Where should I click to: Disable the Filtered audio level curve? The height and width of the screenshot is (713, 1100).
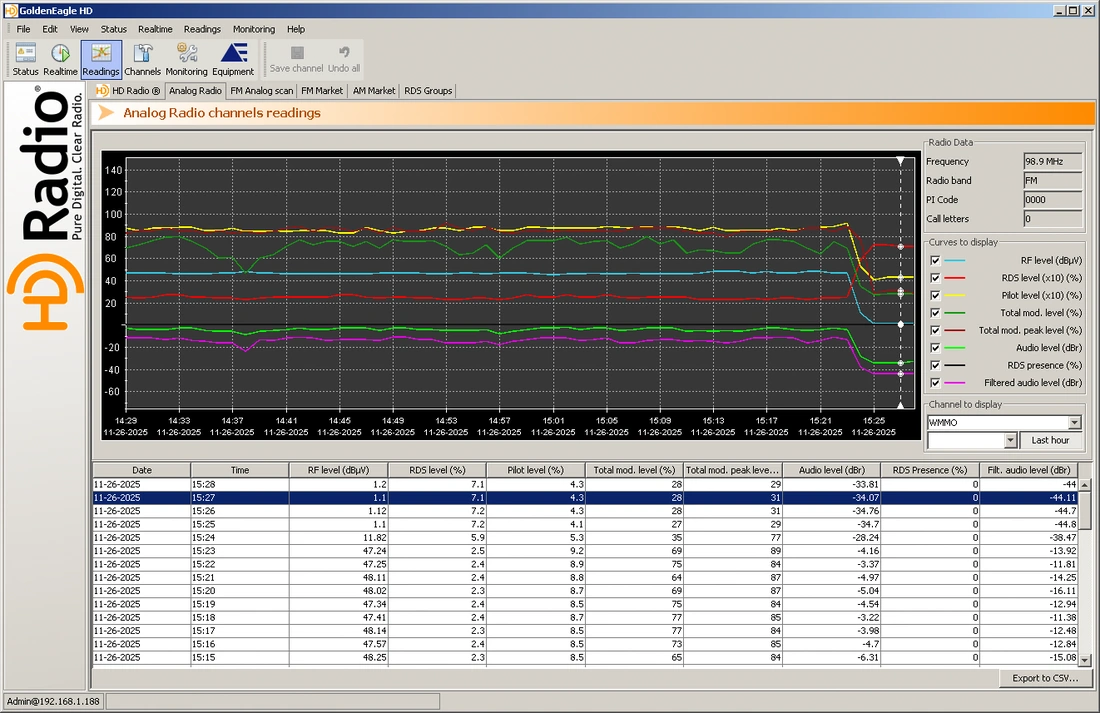coord(935,383)
